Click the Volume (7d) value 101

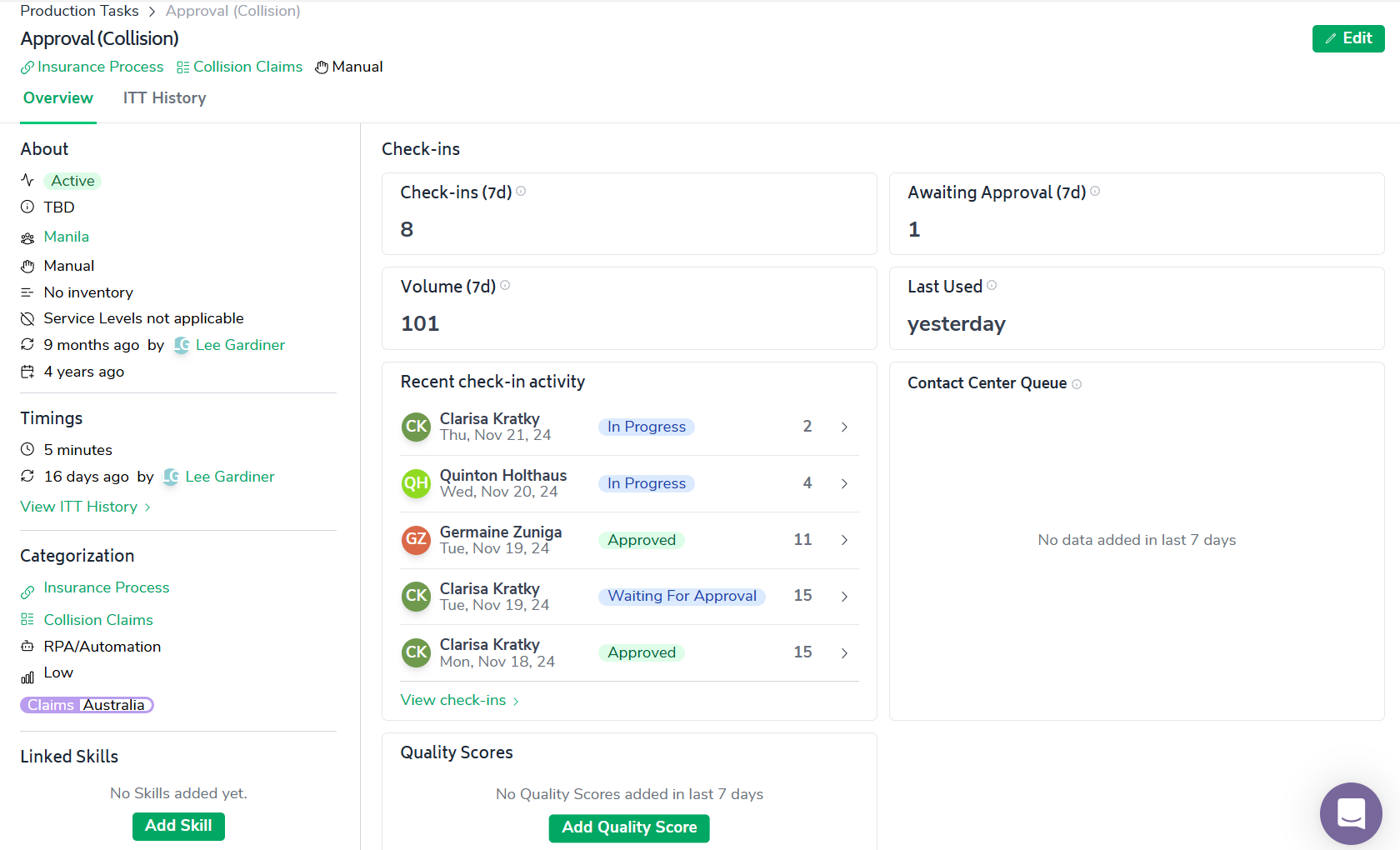[420, 323]
